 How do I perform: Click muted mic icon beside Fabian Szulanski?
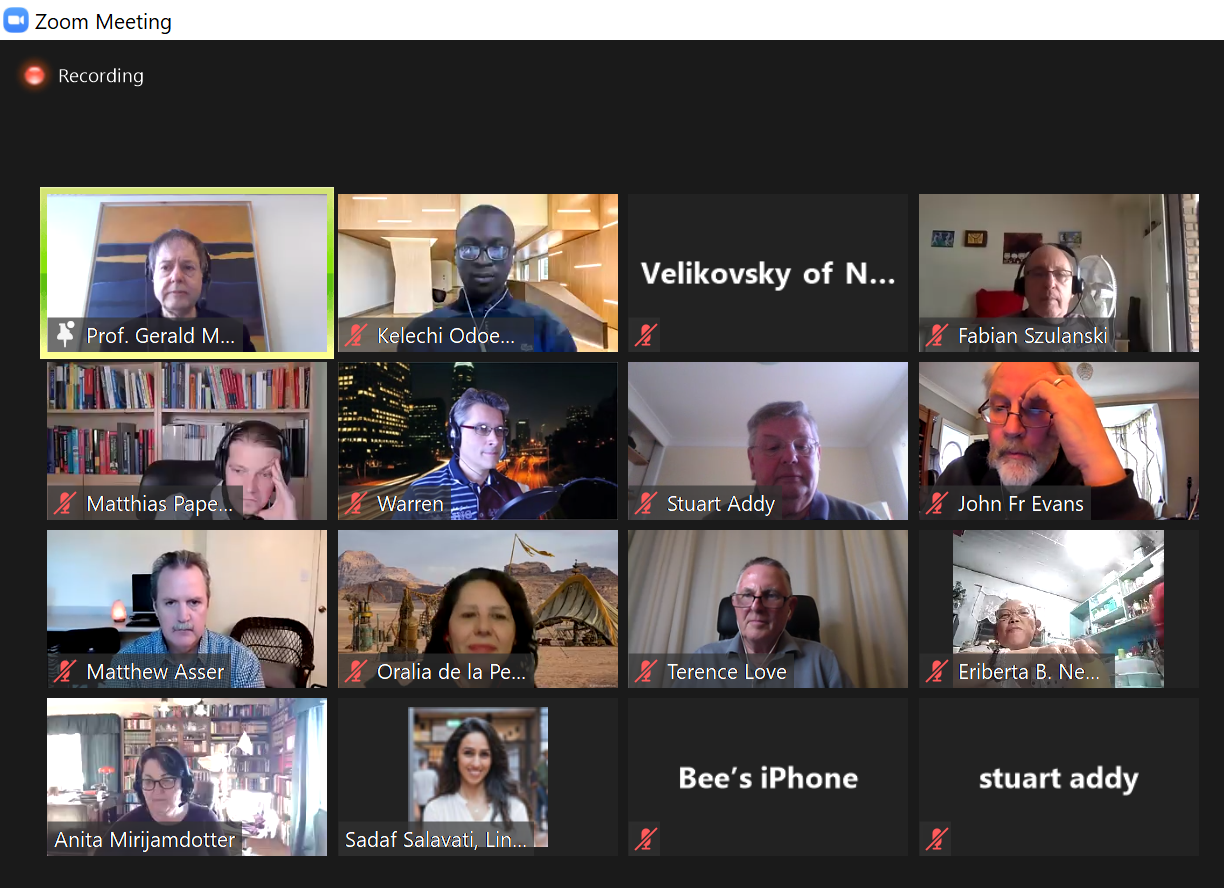[x=937, y=335]
